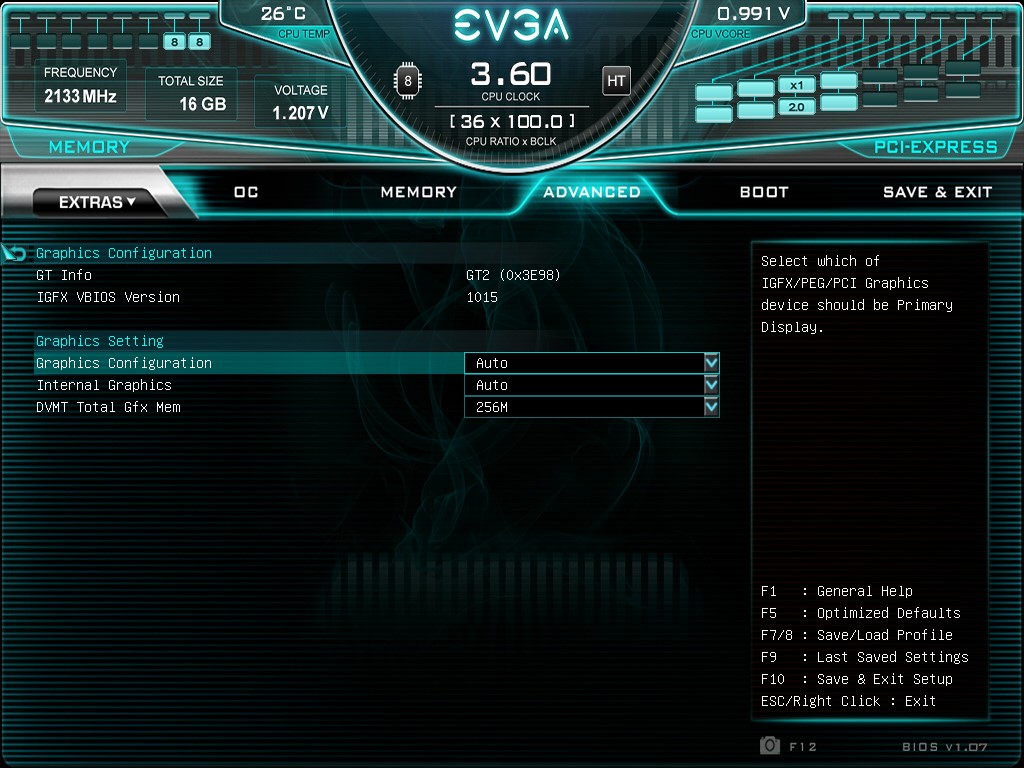1024x768 pixels.
Task: Expand the DVMT Total Gfx Mem dropdown arrow
Action: pyautogui.click(x=711, y=407)
